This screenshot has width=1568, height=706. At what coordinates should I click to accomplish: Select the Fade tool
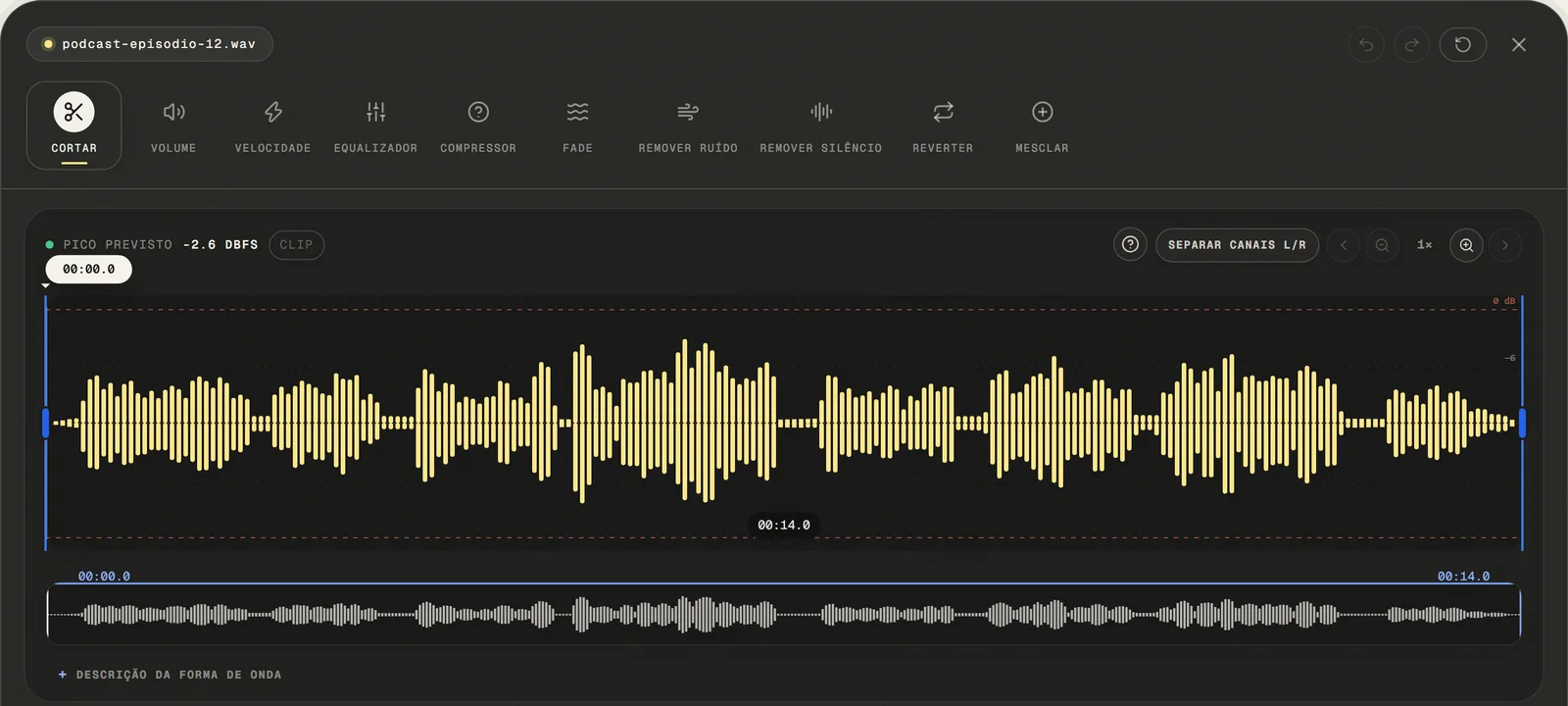(578, 126)
